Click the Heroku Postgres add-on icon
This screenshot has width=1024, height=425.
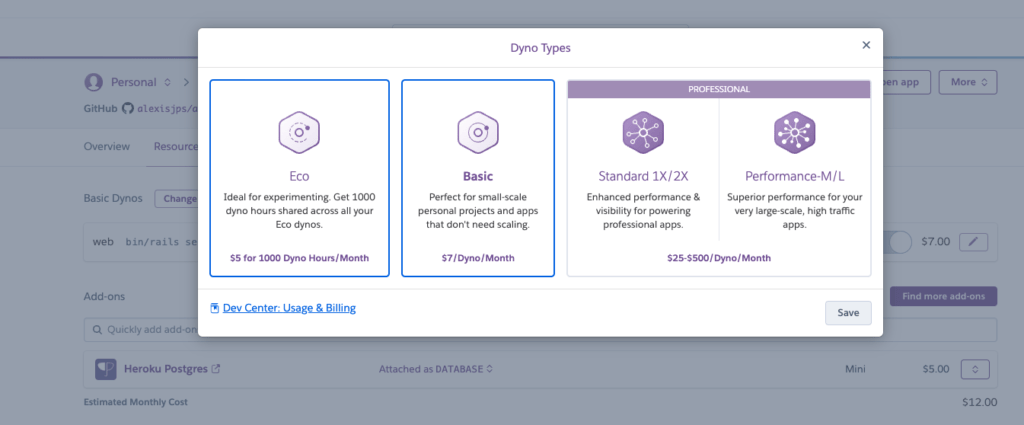(106, 369)
